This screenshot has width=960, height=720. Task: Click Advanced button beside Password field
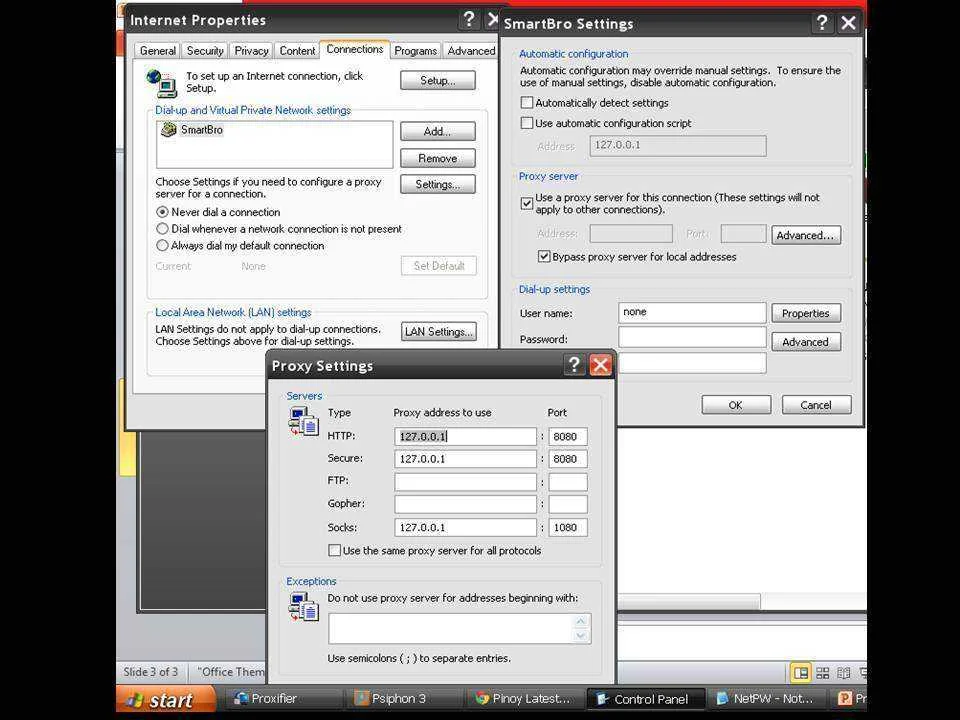point(806,342)
